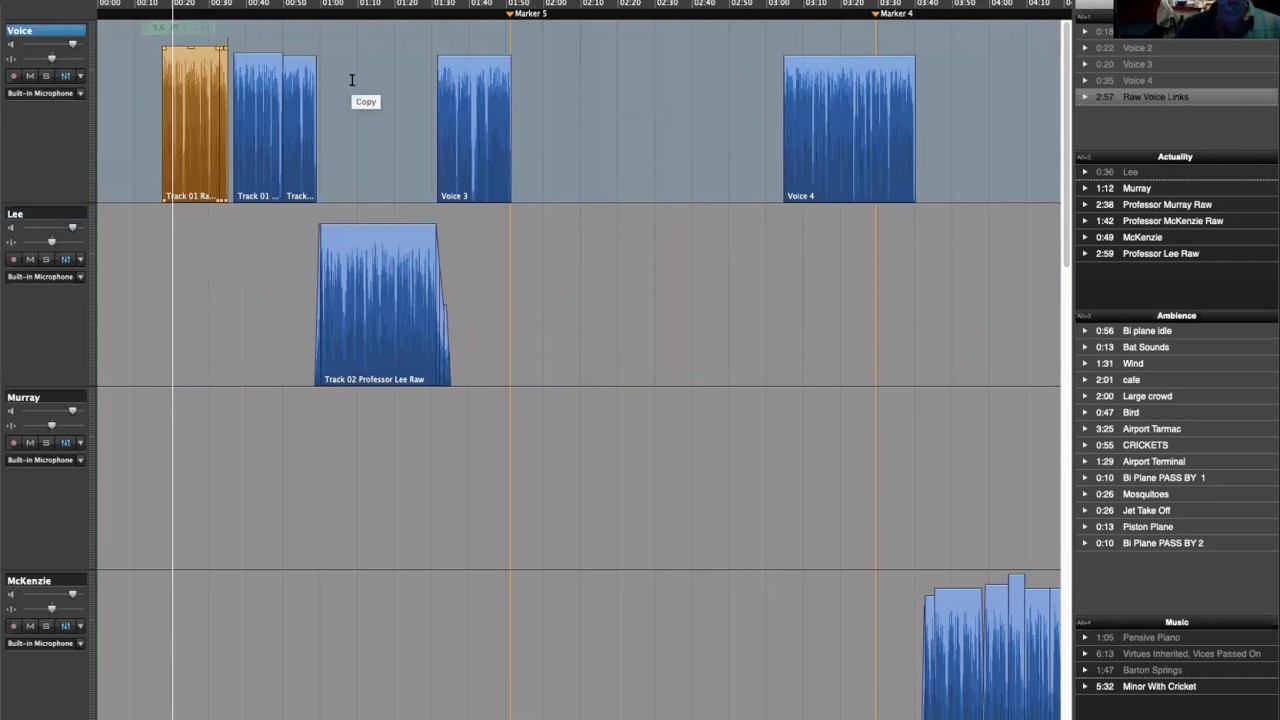Image resolution: width=1280 pixels, height=720 pixels.
Task: Select 'Airport Terminal' clipboard entry
Action: pos(1153,462)
